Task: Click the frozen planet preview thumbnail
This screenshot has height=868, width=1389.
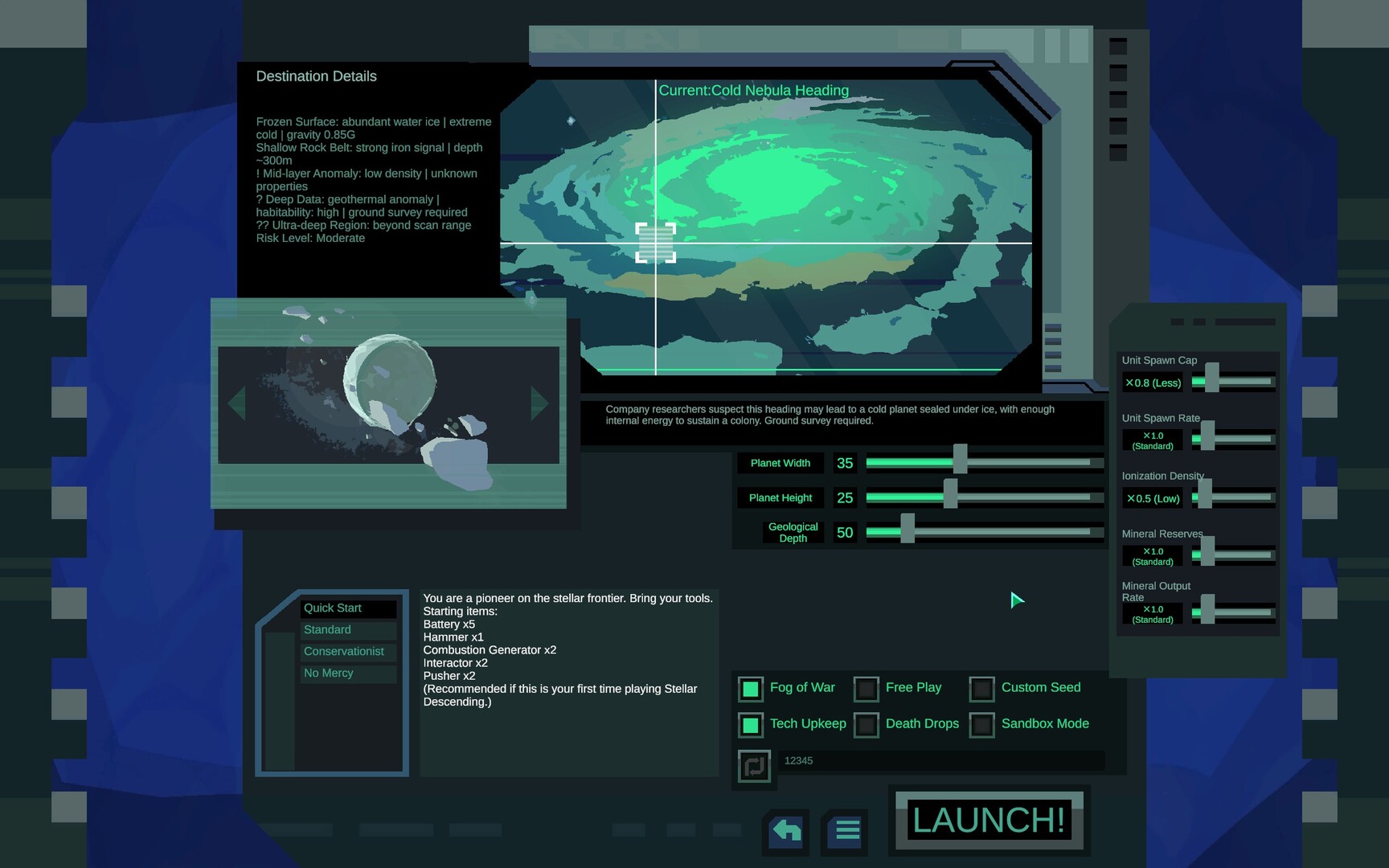Action: coord(388,404)
